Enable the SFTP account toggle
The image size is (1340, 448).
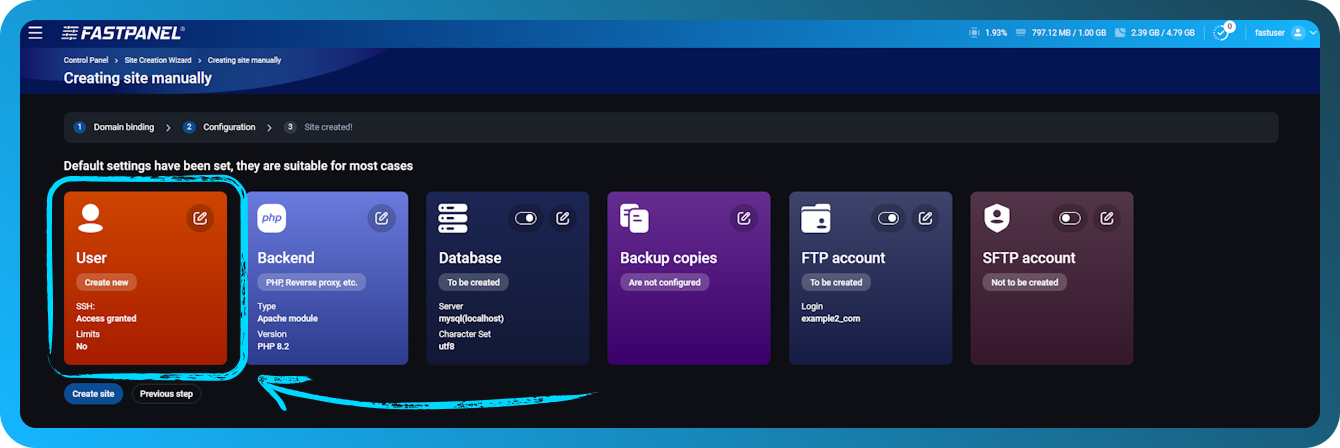point(1069,218)
